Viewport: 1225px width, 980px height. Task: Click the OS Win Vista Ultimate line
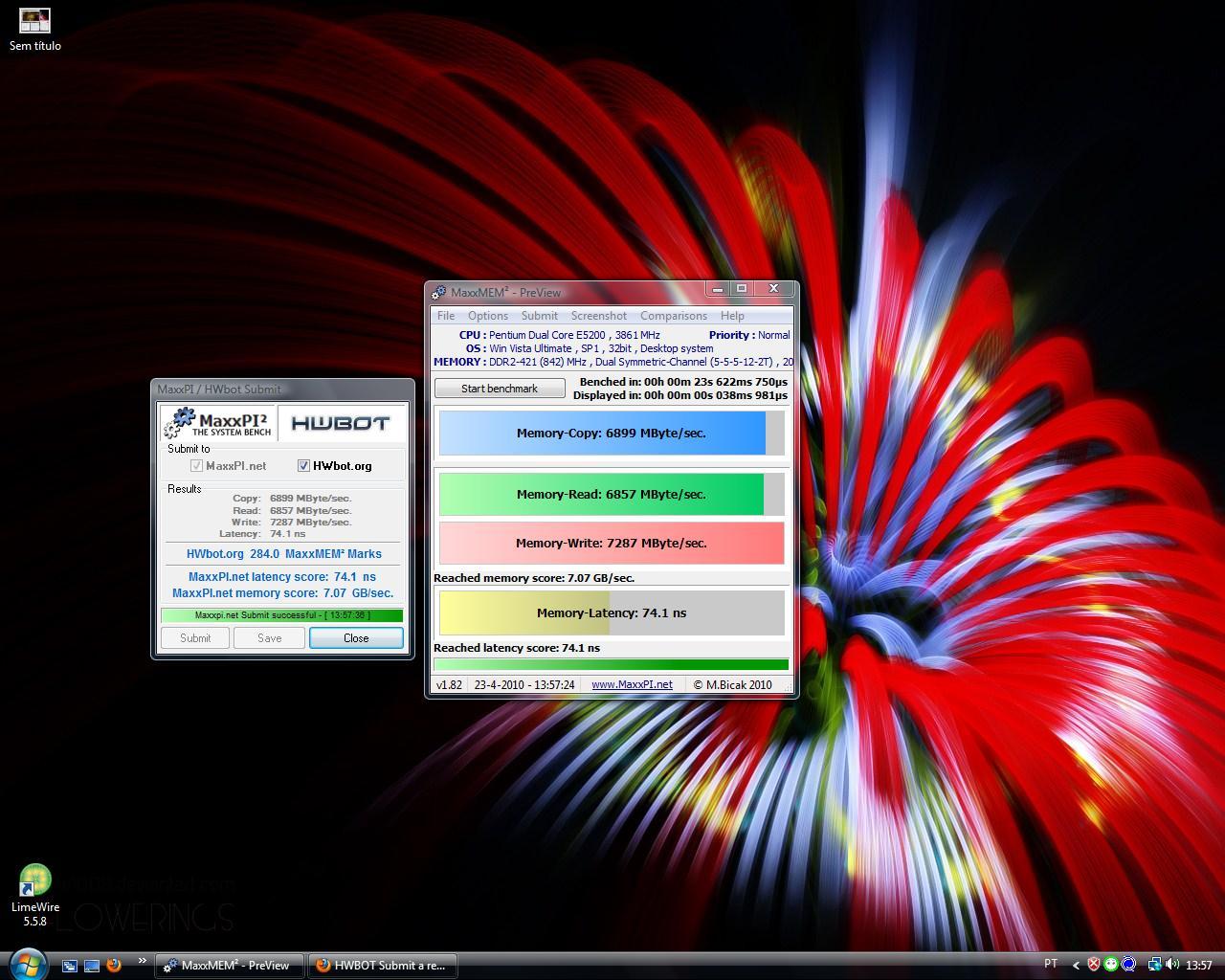[x=590, y=348]
